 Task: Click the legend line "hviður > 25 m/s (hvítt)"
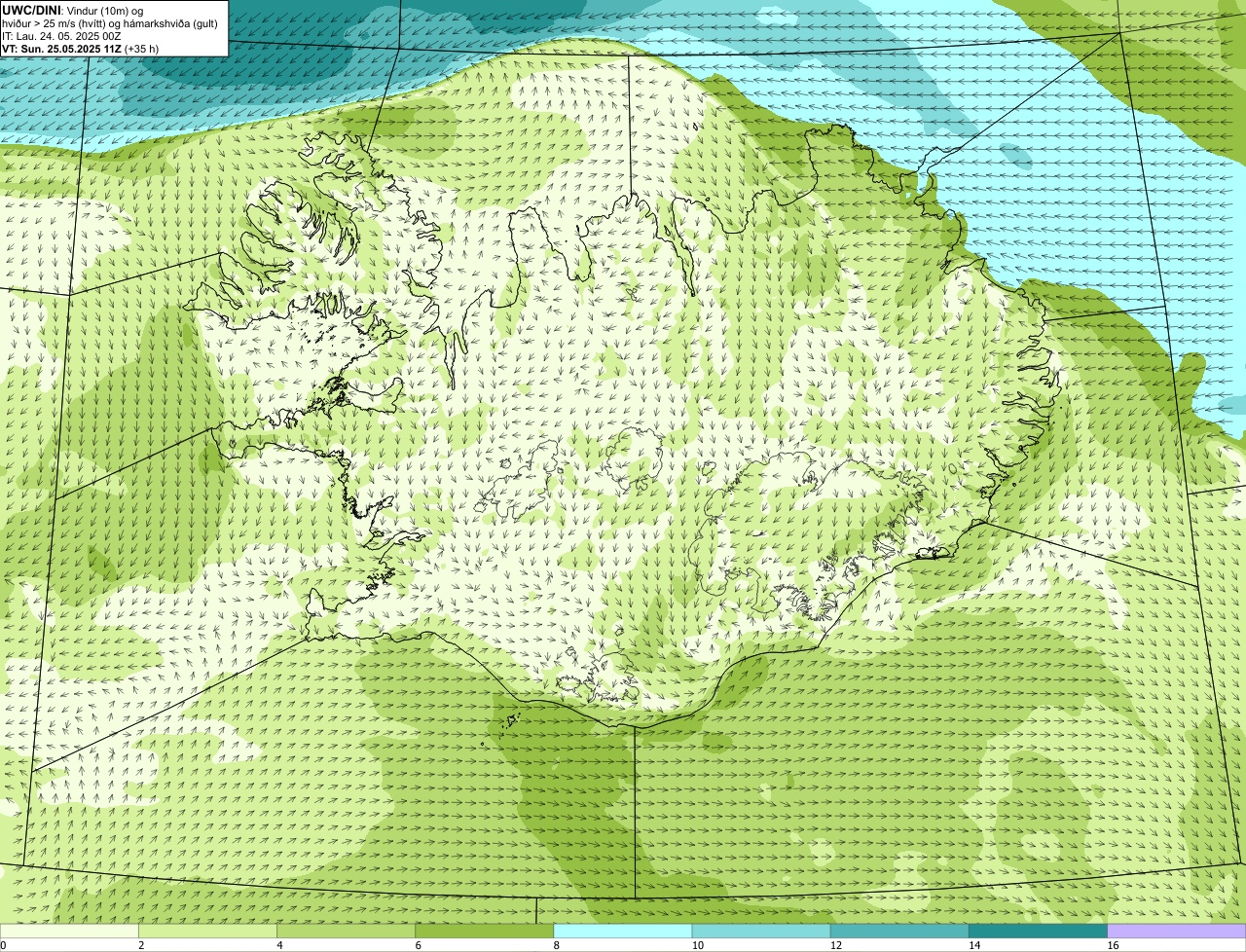pos(53,23)
